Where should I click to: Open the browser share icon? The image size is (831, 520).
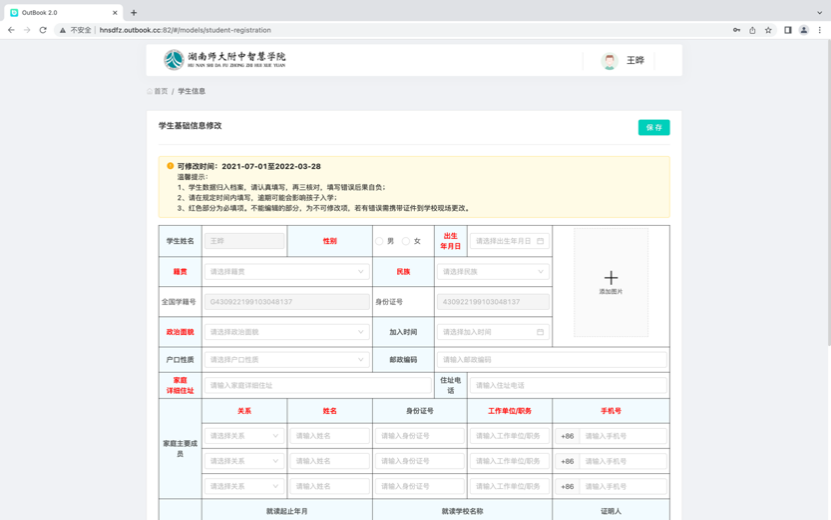pyautogui.click(x=752, y=30)
